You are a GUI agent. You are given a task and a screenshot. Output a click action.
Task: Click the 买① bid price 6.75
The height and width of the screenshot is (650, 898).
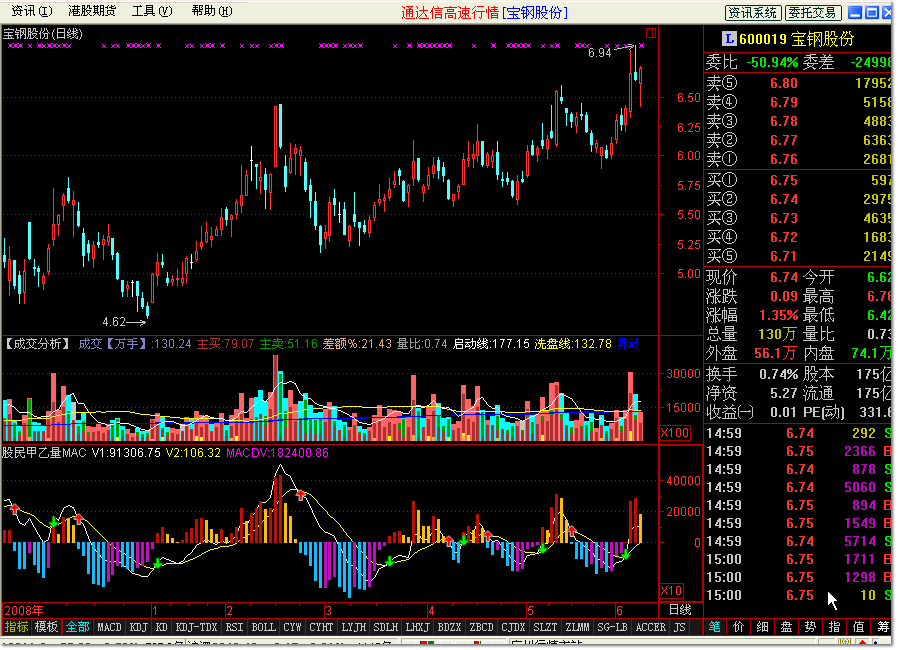point(783,180)
